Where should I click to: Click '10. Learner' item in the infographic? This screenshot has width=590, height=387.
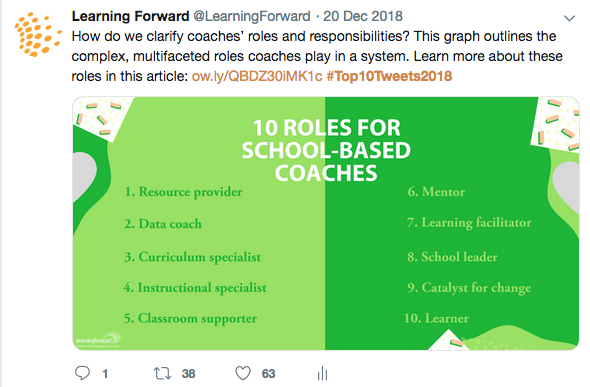click(436, 318)
